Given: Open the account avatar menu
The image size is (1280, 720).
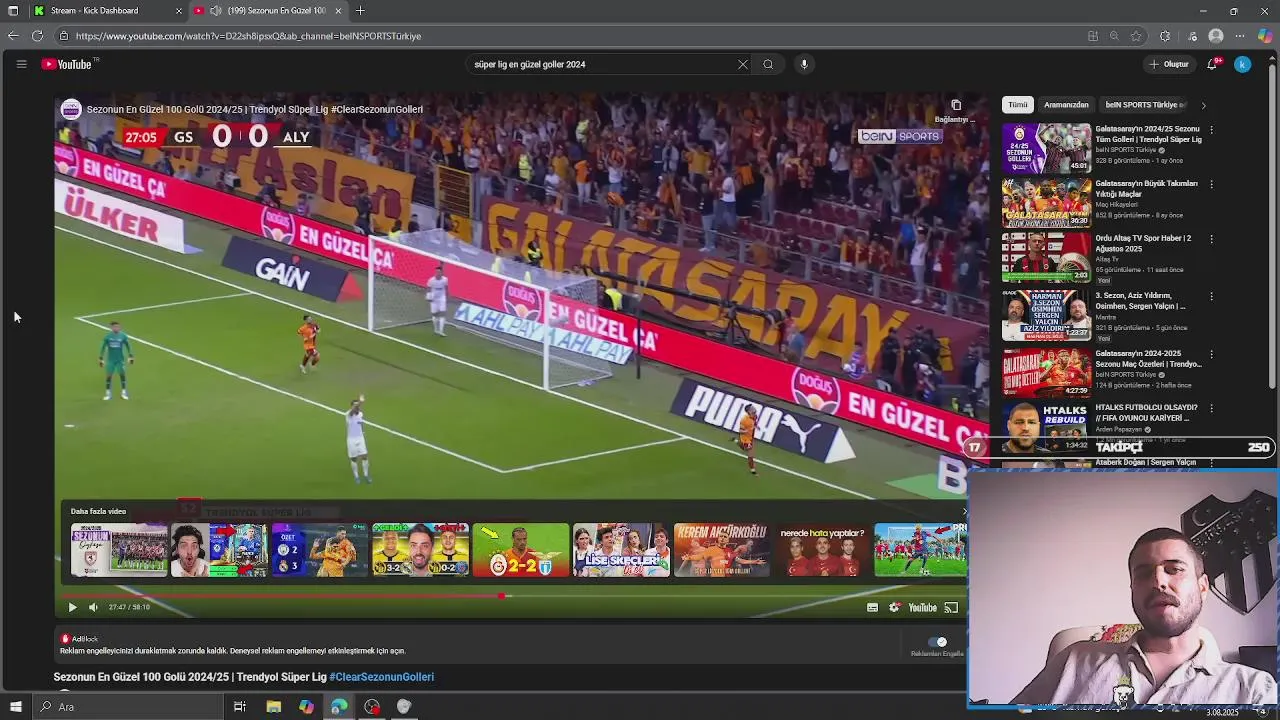Looking at the screenshot, I should pyautogui.click(x=1242, y=64).
